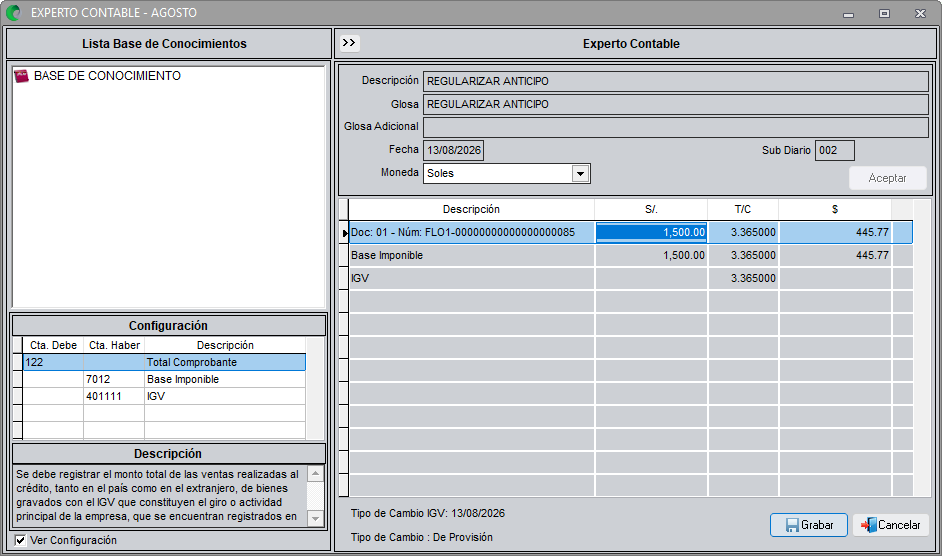Image resolution: width=942 pixels, height=556 pixels.
Task: Click the Lista Base de Conocimientos header
Action: click(168, 43)
